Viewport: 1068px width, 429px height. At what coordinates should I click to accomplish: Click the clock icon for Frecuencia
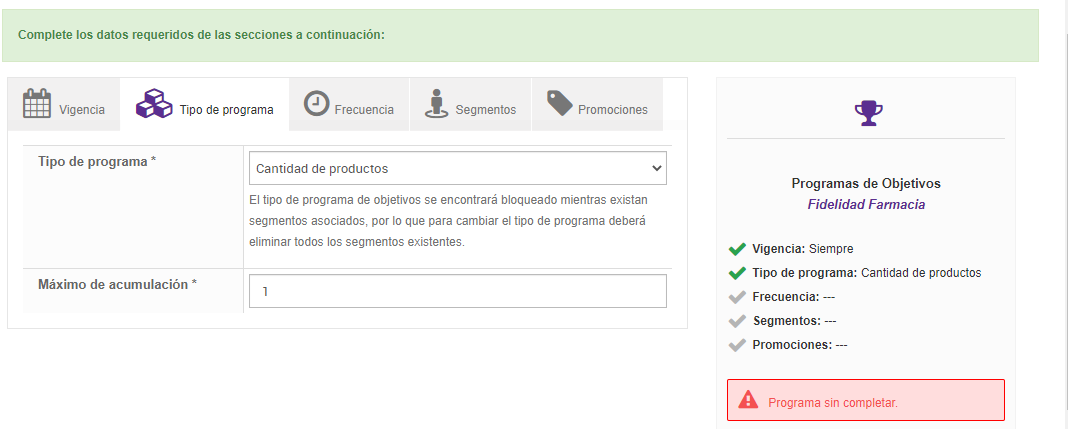[317, 103]
